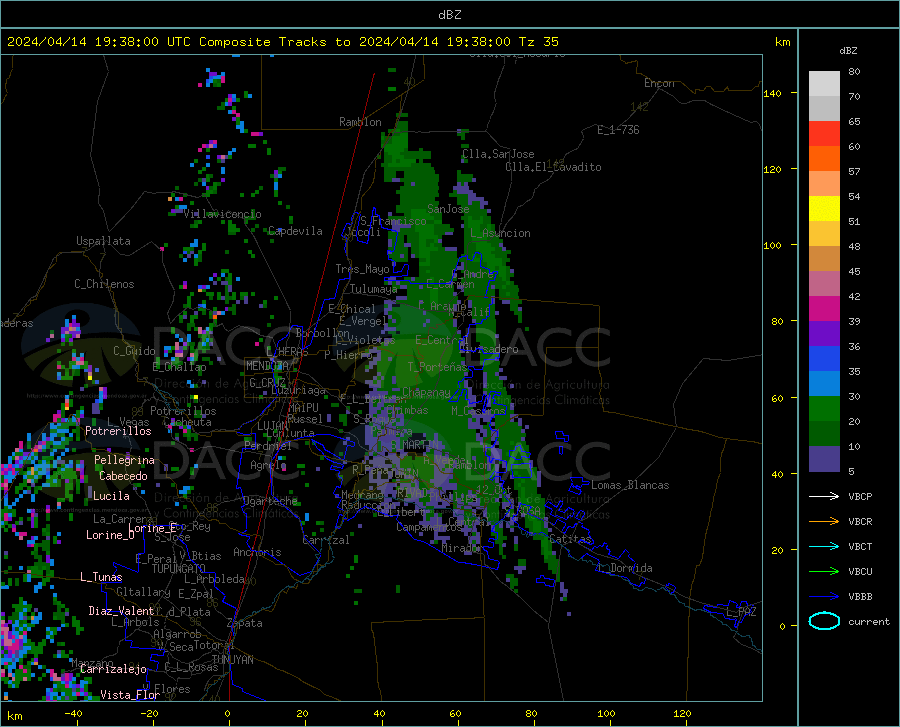
Task: Click the dBZ title at the top
Action: tap(449, 15)
